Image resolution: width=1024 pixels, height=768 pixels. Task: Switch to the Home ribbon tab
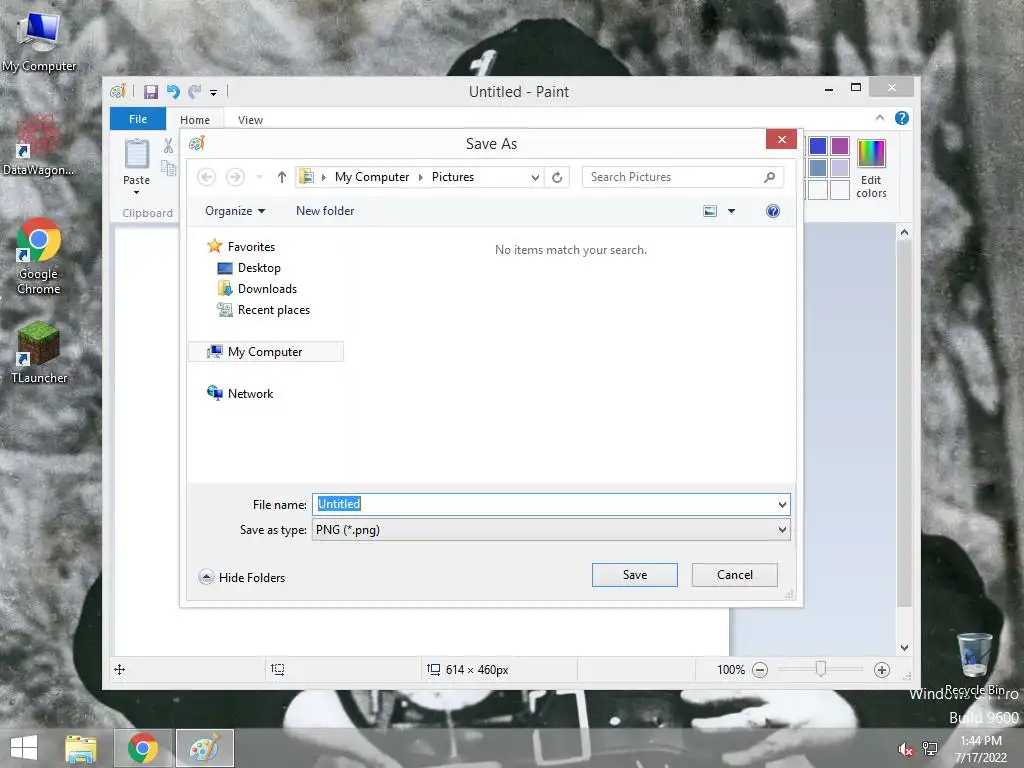(195, 120)
